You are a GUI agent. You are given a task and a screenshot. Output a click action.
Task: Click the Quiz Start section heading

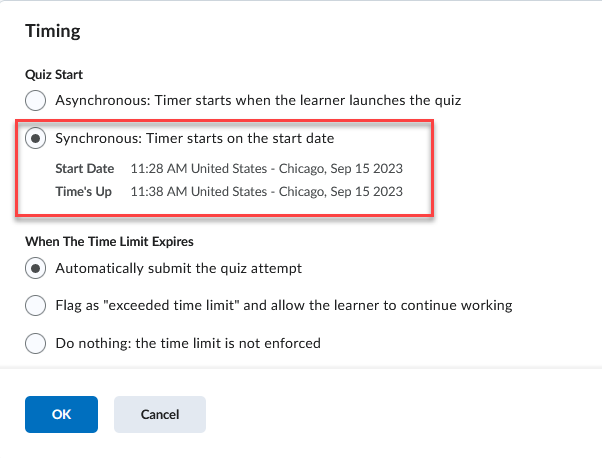53,73
